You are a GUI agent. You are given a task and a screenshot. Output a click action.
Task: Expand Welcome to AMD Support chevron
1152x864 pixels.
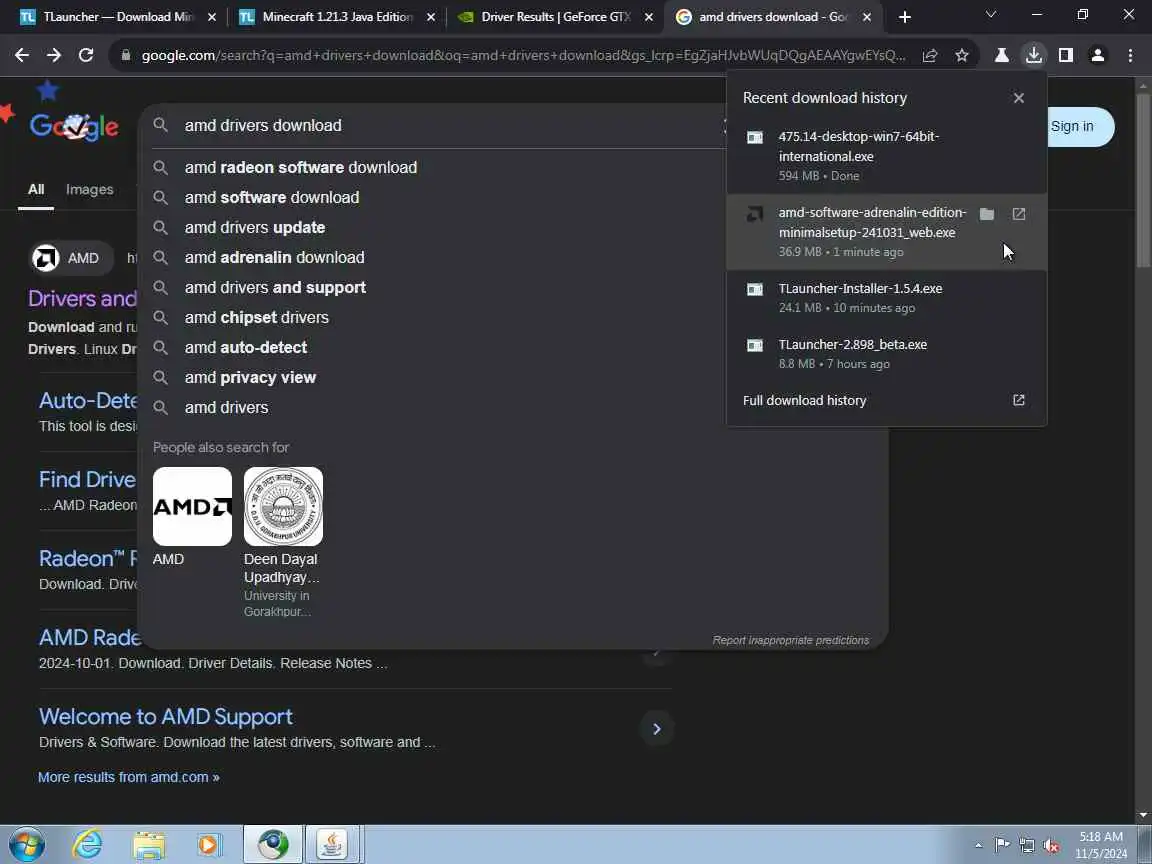657,729
